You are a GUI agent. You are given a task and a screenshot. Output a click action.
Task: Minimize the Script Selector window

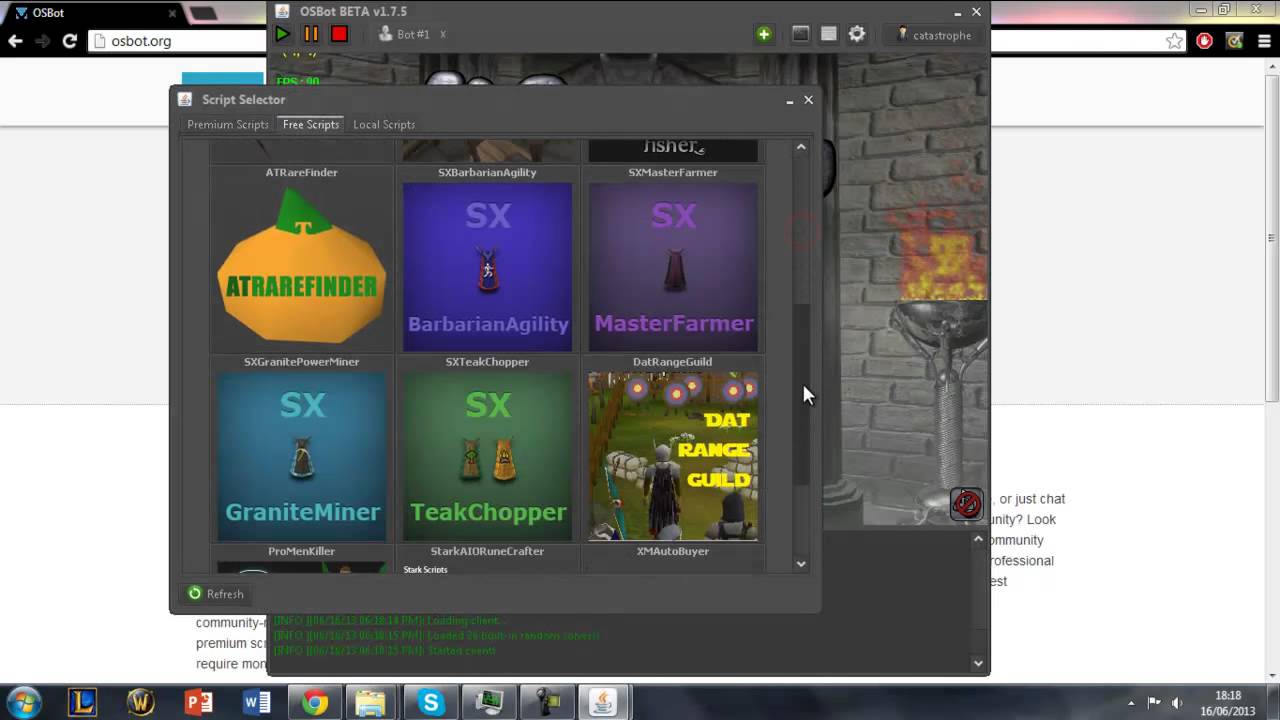[790, 100]
